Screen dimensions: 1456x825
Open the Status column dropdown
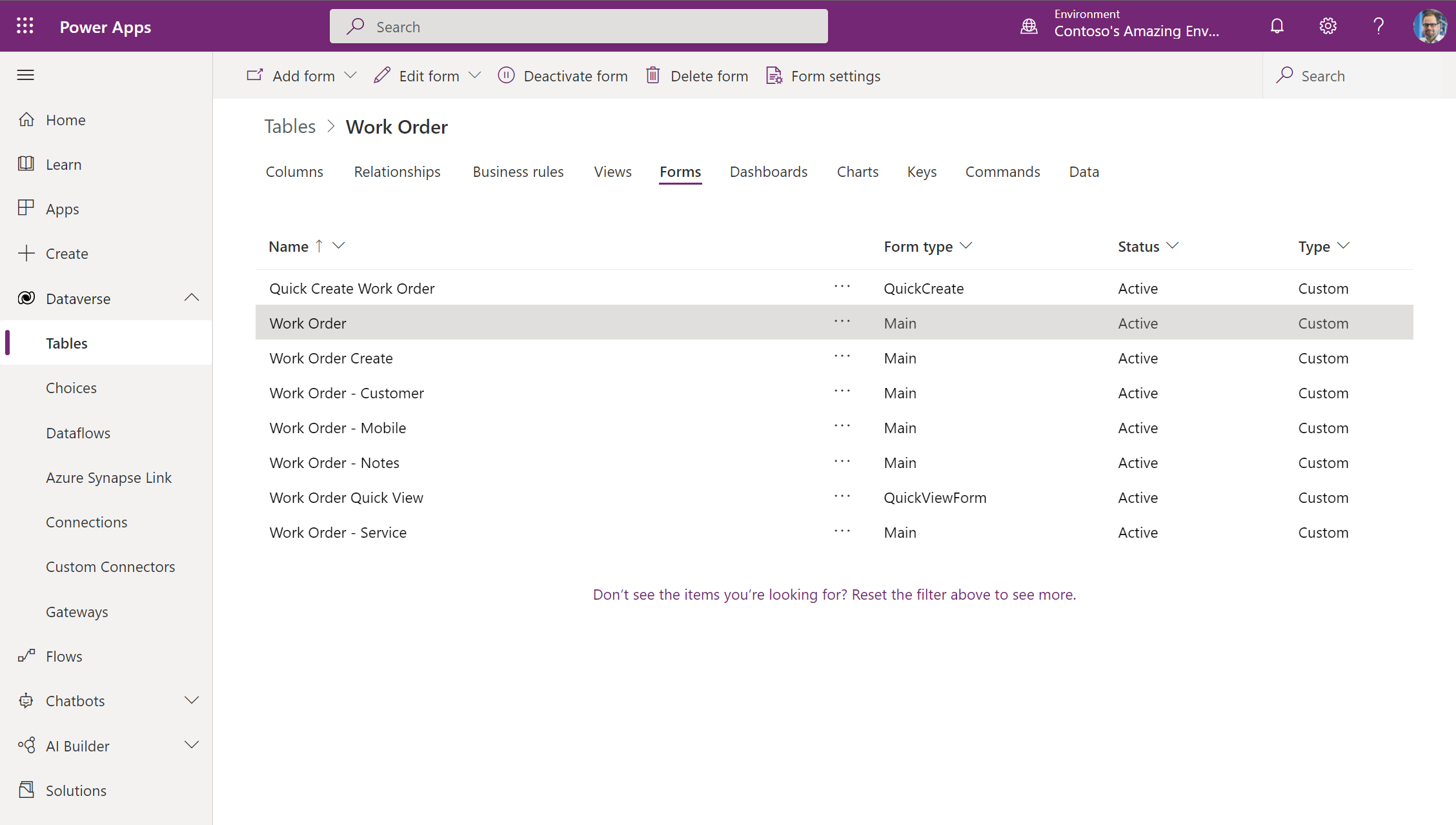[1173, 246]
